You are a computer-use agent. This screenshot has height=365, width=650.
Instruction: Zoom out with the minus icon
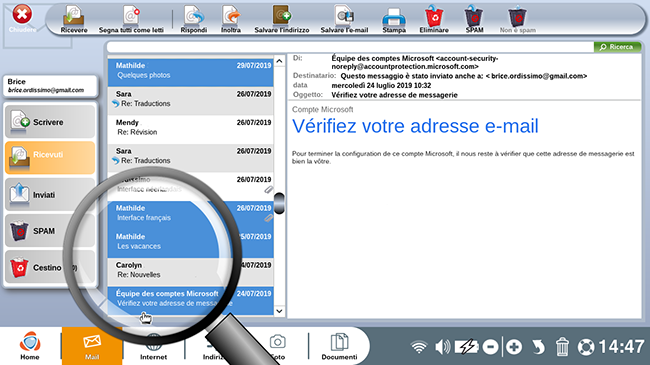(x=490, y=347)
